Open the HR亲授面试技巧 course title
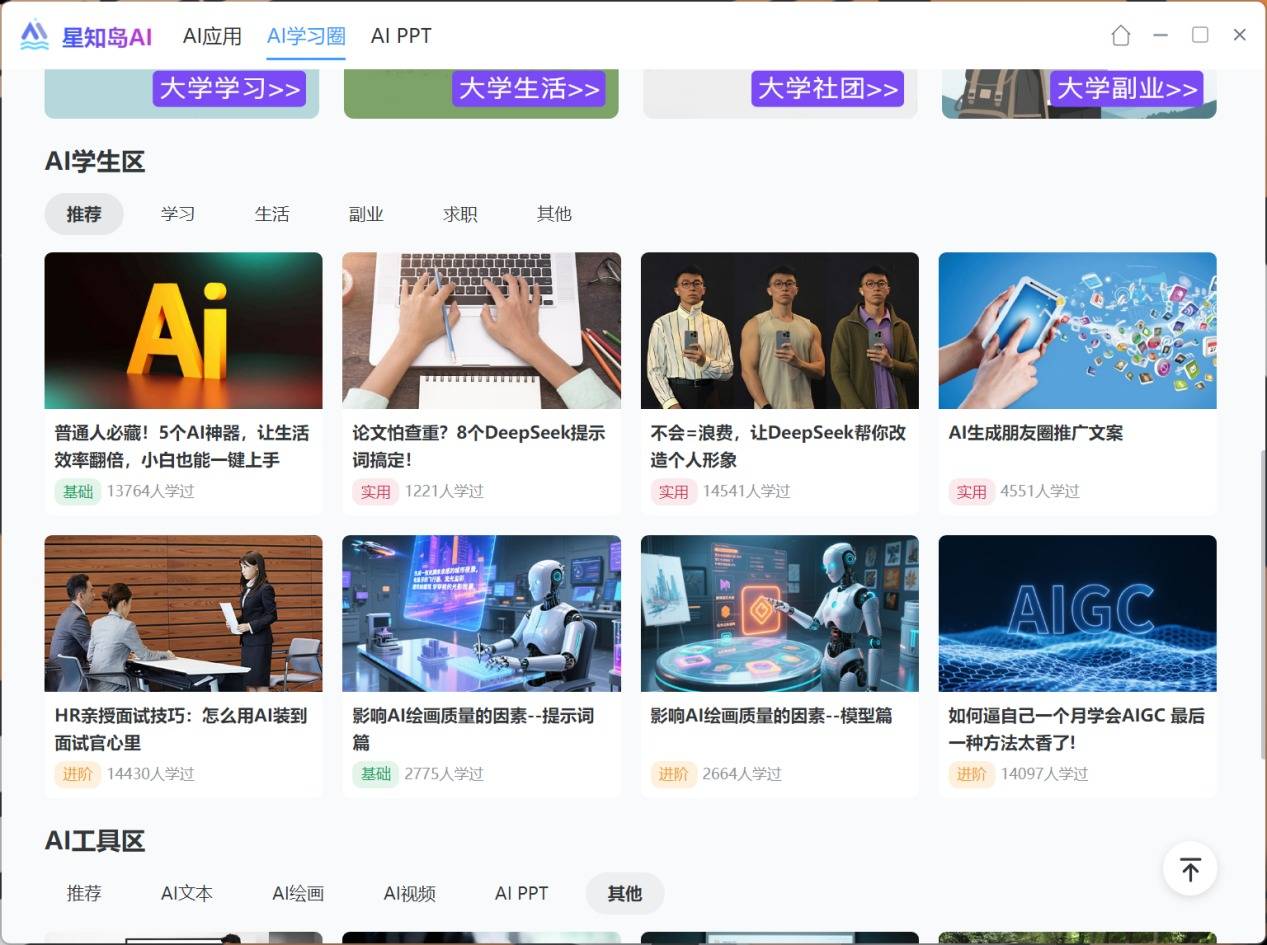The image size is (1267, 945). point(181,729)
